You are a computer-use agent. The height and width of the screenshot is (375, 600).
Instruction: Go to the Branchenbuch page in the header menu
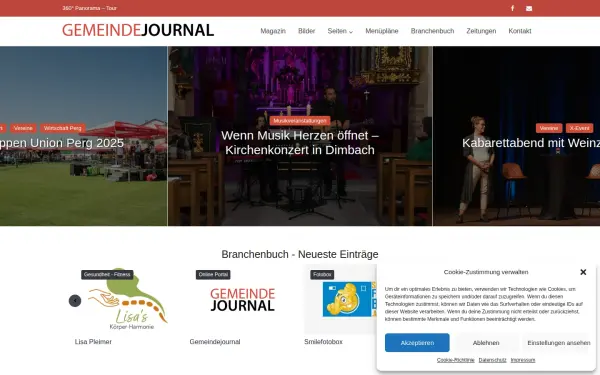coord(432,31)
